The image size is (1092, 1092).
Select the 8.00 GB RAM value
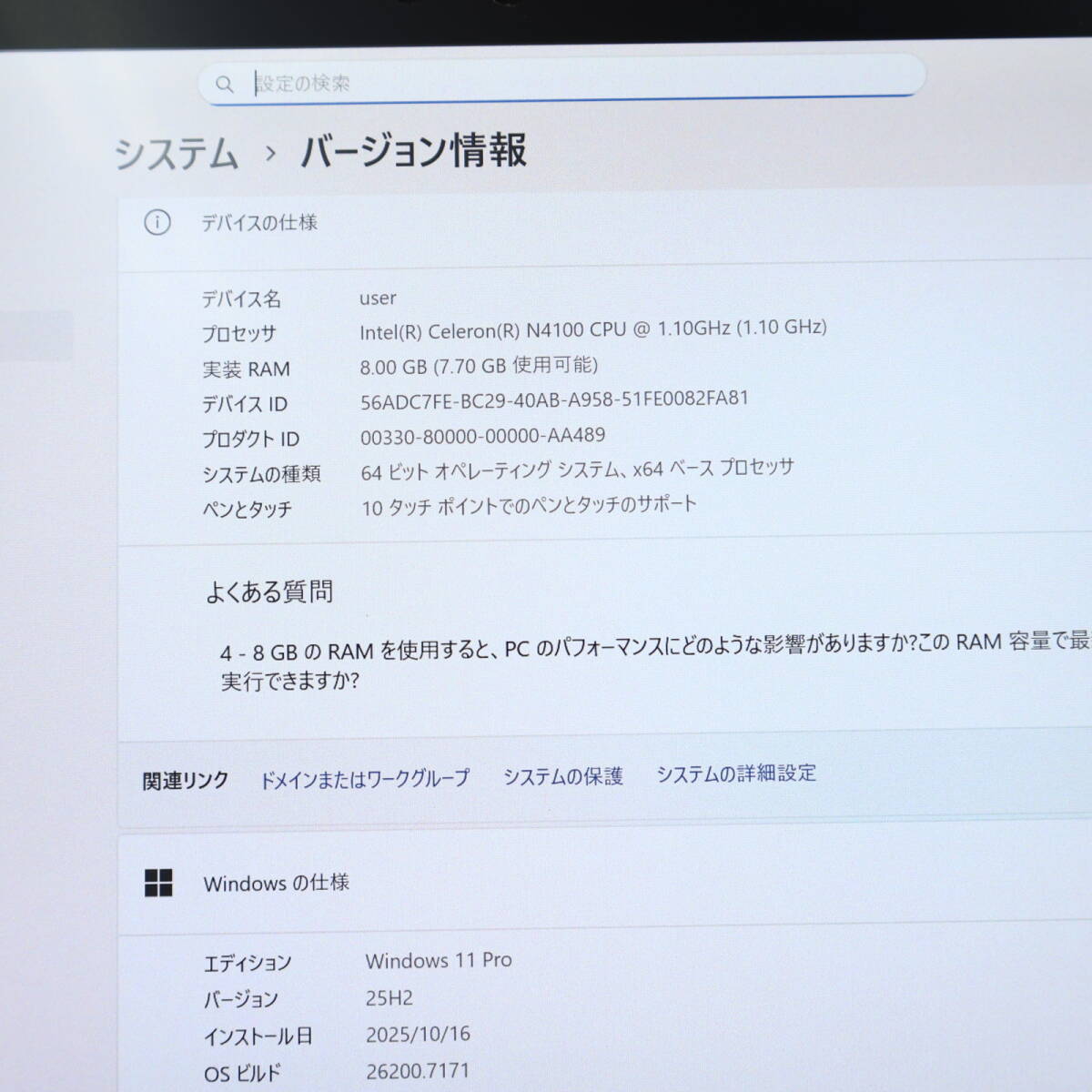(479, 366)
